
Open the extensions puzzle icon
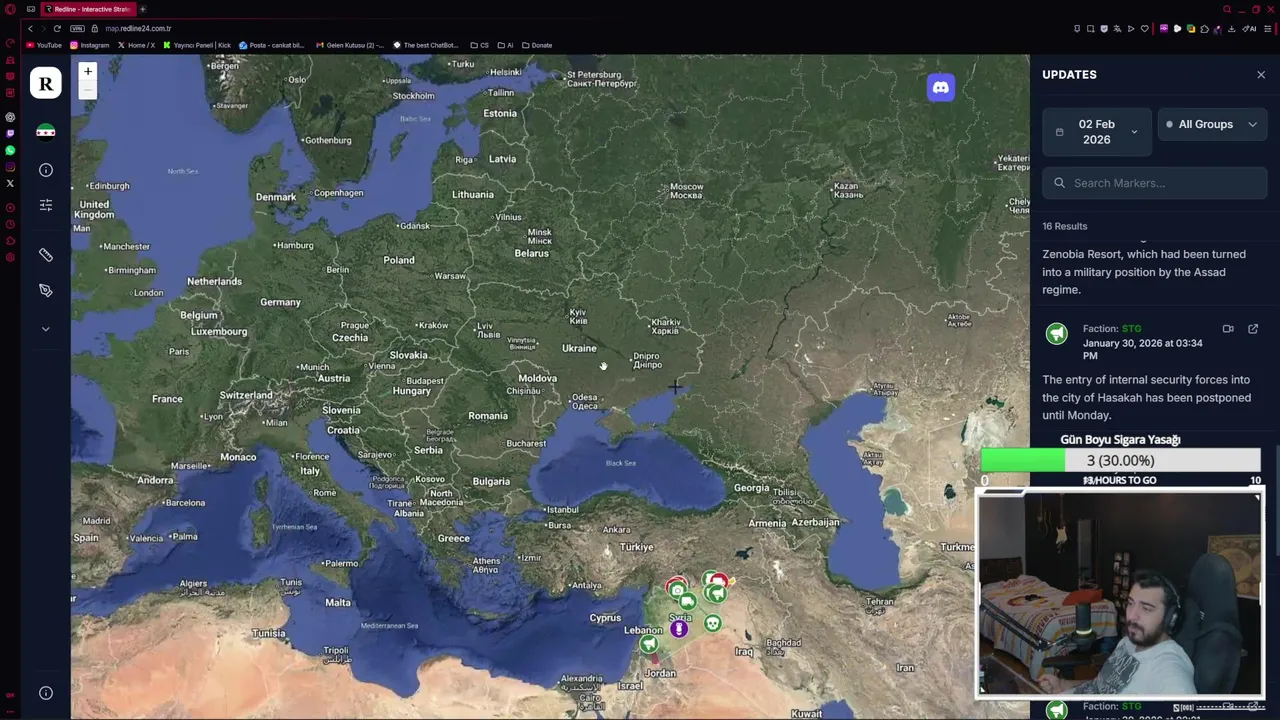click(x=1204, y=28)
